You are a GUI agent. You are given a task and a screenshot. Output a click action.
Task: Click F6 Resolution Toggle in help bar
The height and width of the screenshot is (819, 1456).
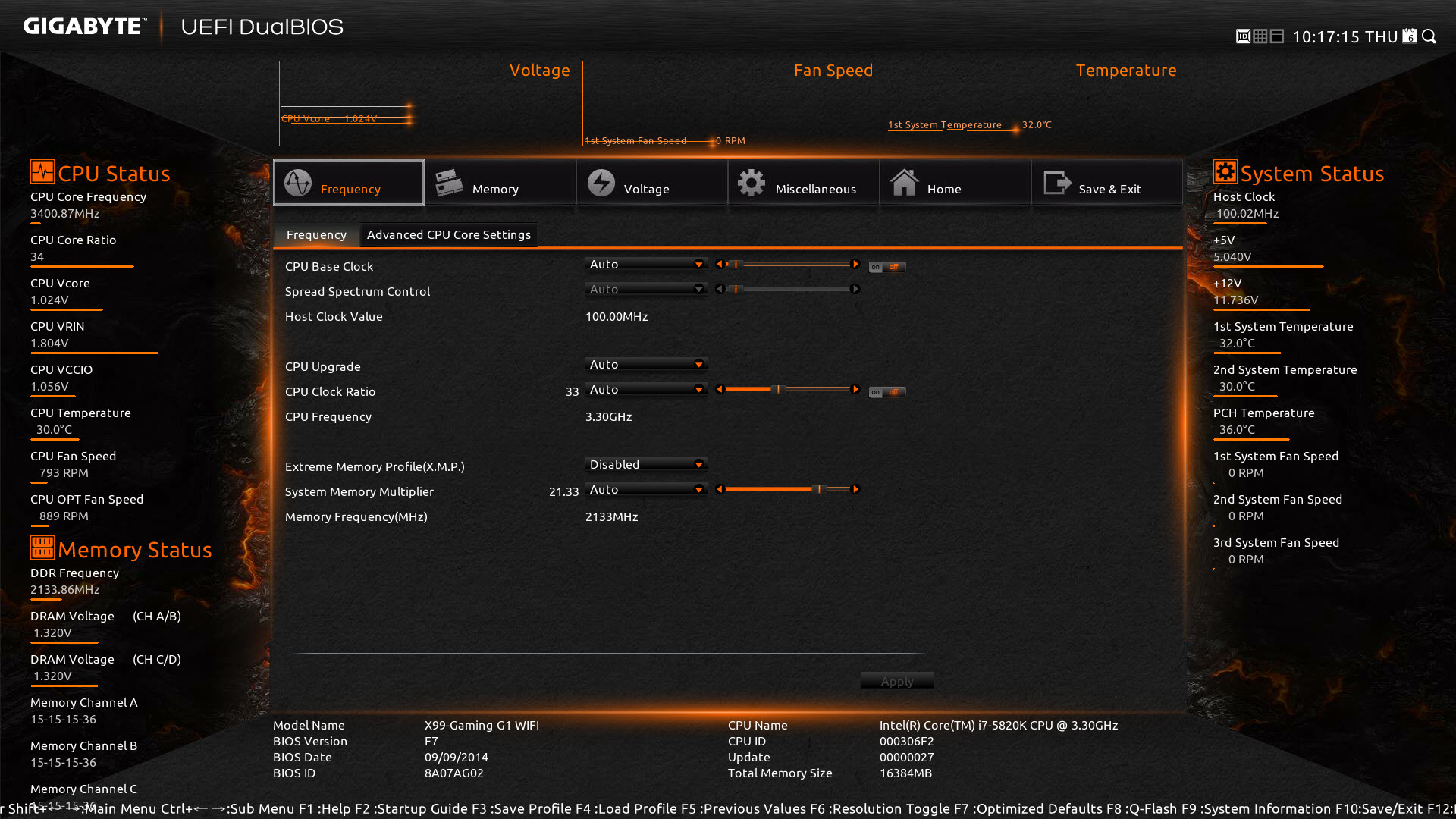point(880,808)
